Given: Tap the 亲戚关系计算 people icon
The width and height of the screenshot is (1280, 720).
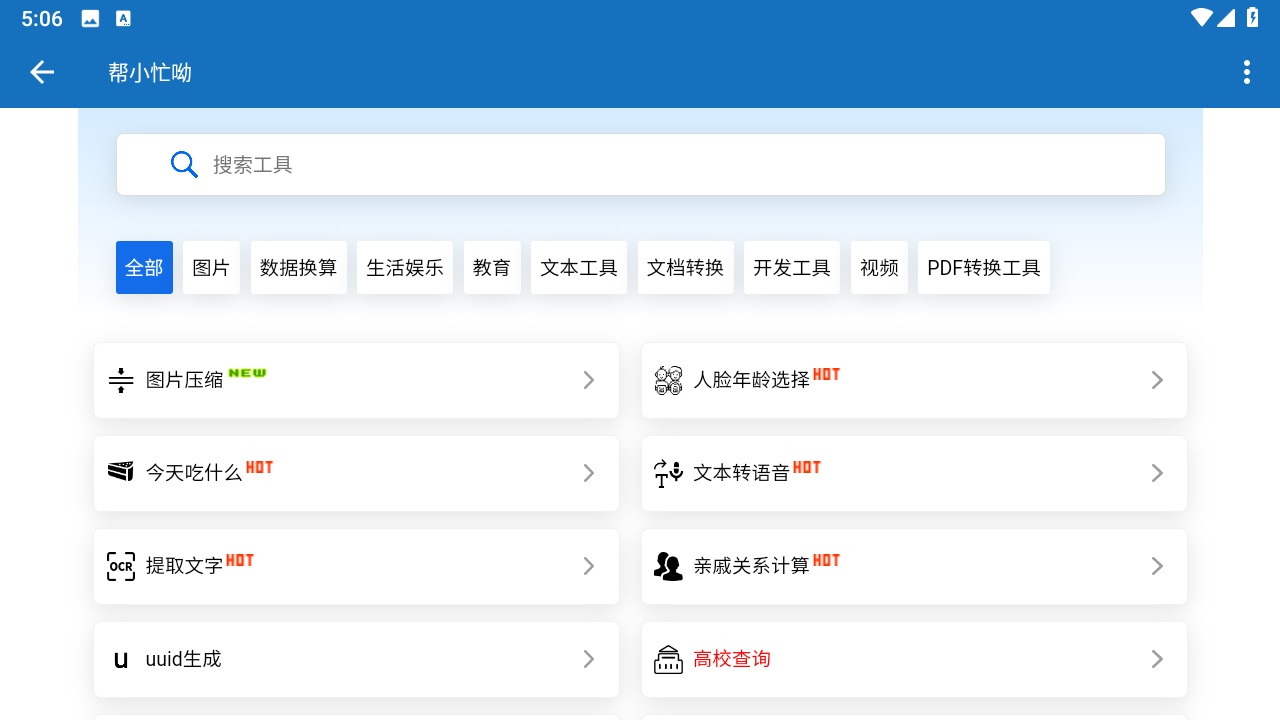Looking at the screenshot, I should pos(668,566).
